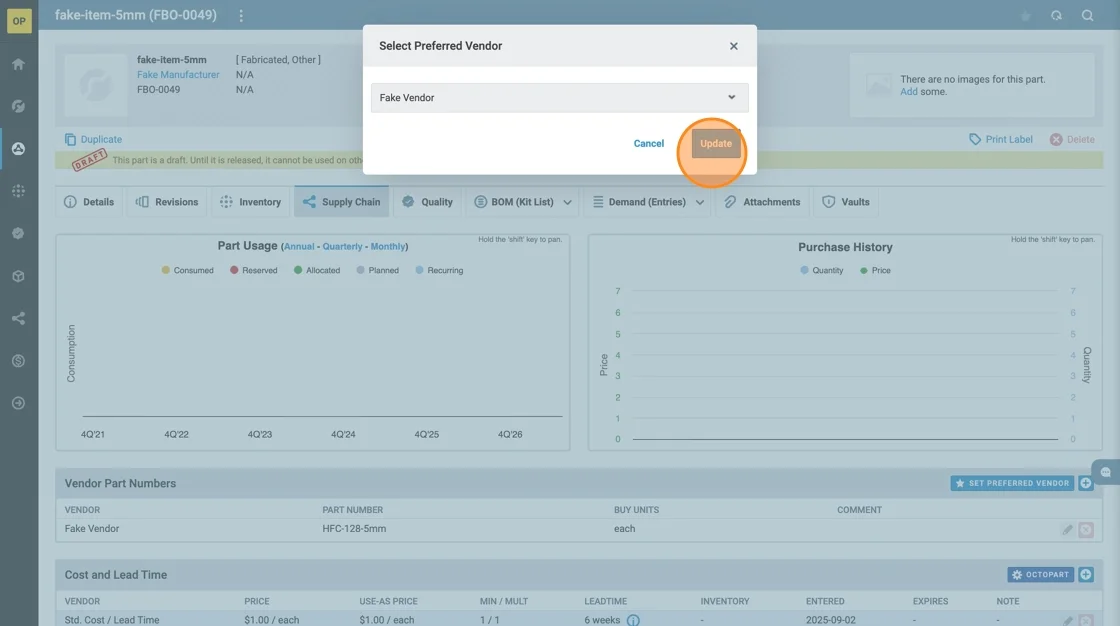This screenshot has width=1120, height=626.
Task: Click the star favorite icon in header
Action: point(1025,16)
